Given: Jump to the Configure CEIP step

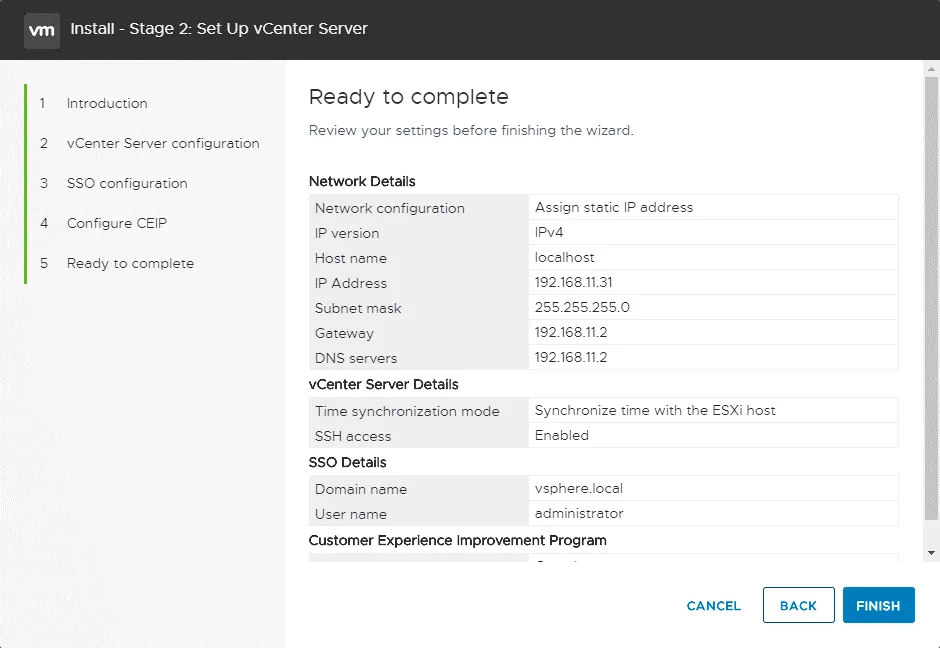Looking at the screenshot, I should point(116,223).
